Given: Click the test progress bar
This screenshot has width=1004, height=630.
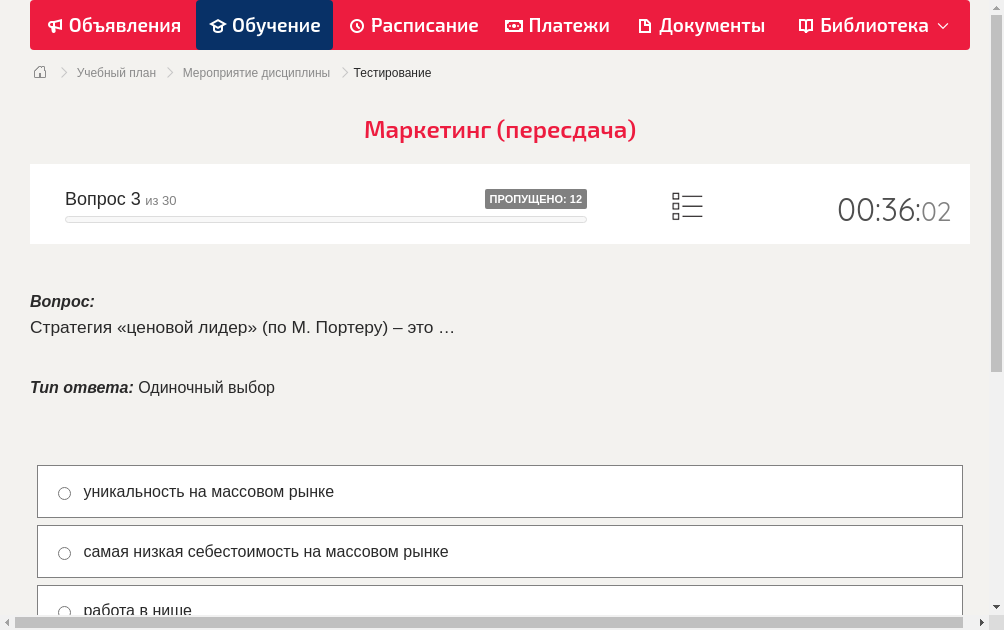Looking at the screenshot, I should pos(325,219).
